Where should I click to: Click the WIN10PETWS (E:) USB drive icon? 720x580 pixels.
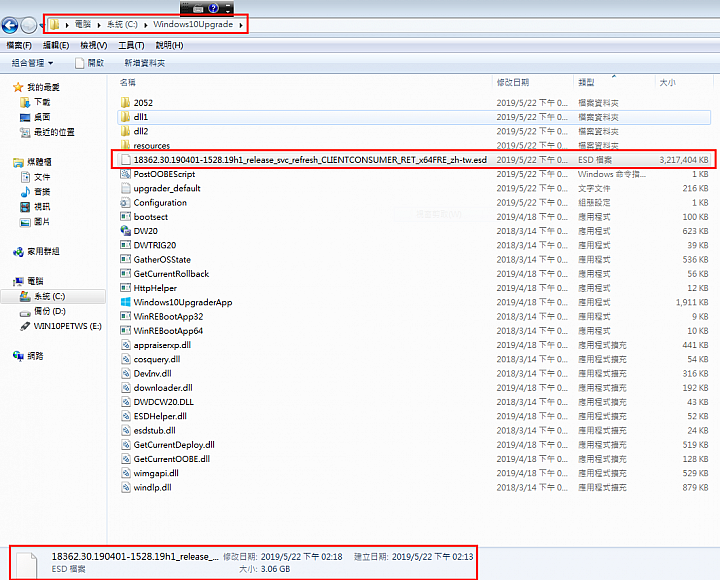(x=25, y=326)
